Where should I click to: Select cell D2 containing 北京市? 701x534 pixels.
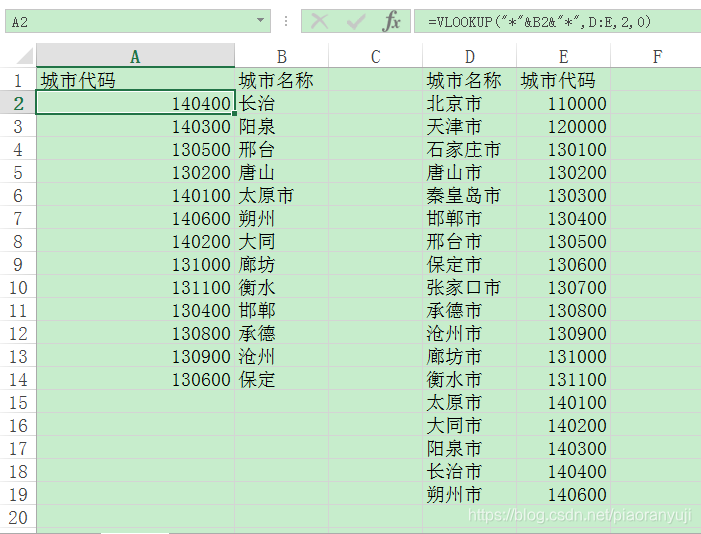pos(469,103)
